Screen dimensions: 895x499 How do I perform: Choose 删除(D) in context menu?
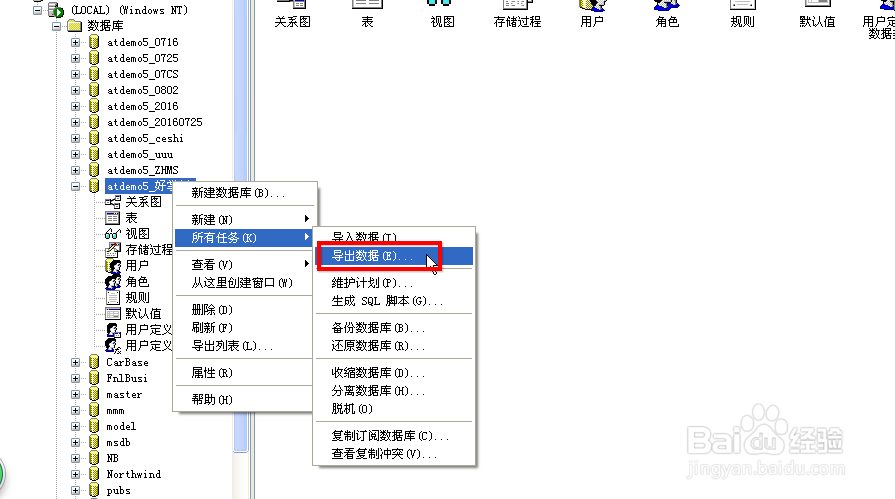244,309
